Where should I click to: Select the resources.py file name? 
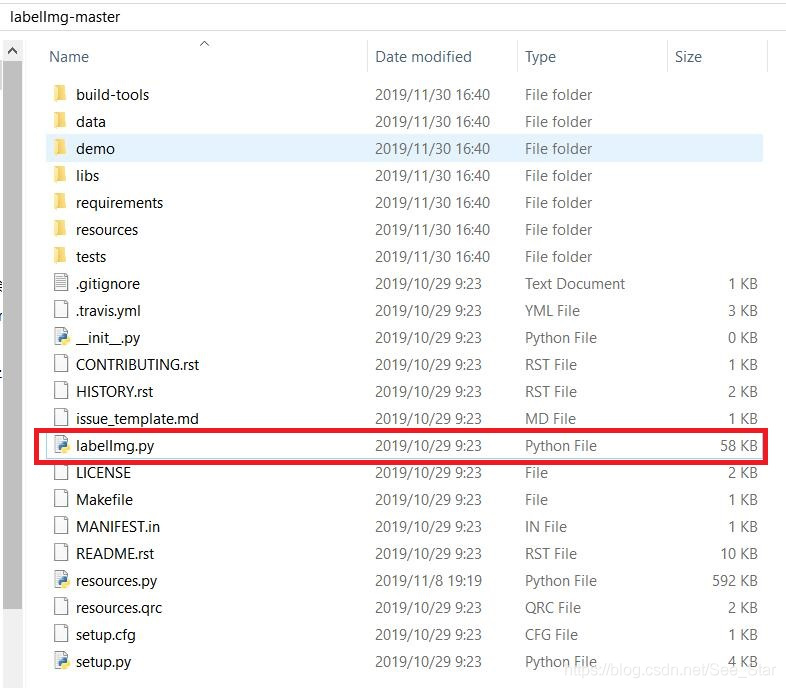point(116,581)
